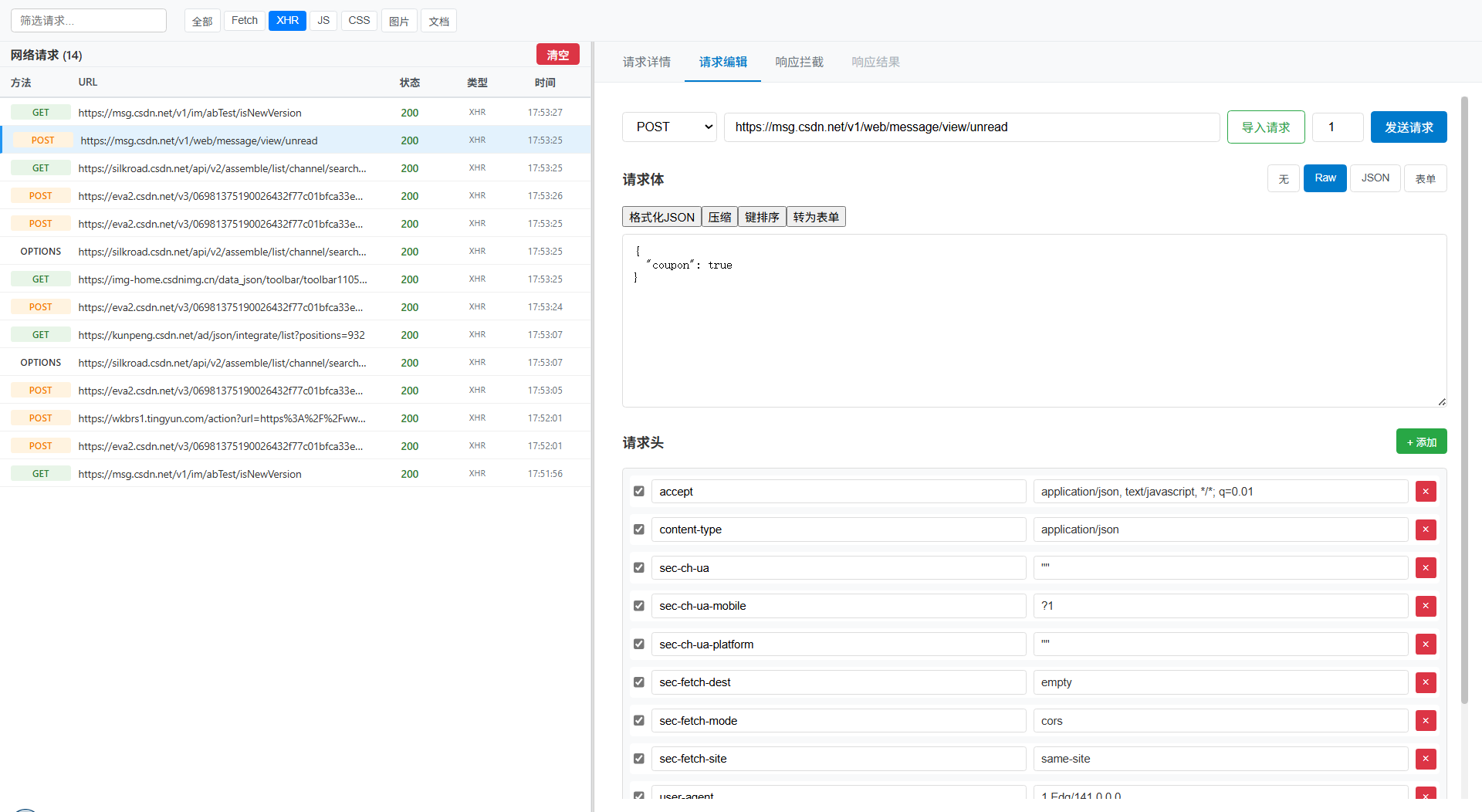Toggle the sec-ch-ua header checkbox
The image size is (1482, 812).
(x=639, y=567)
